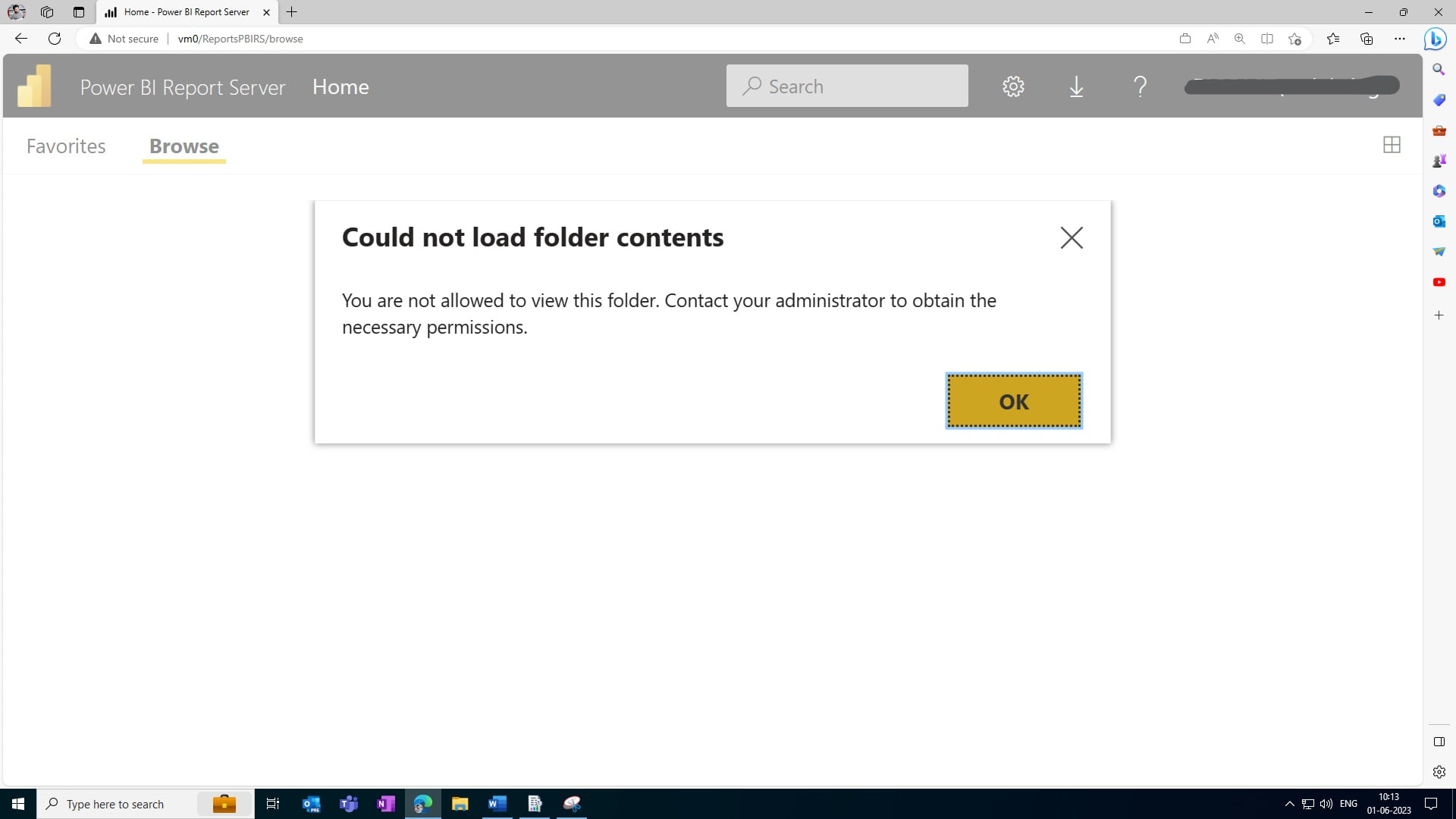Screen dimensions: 1456x819
Task: Toggle tiles view icon
Action: 1392,145
